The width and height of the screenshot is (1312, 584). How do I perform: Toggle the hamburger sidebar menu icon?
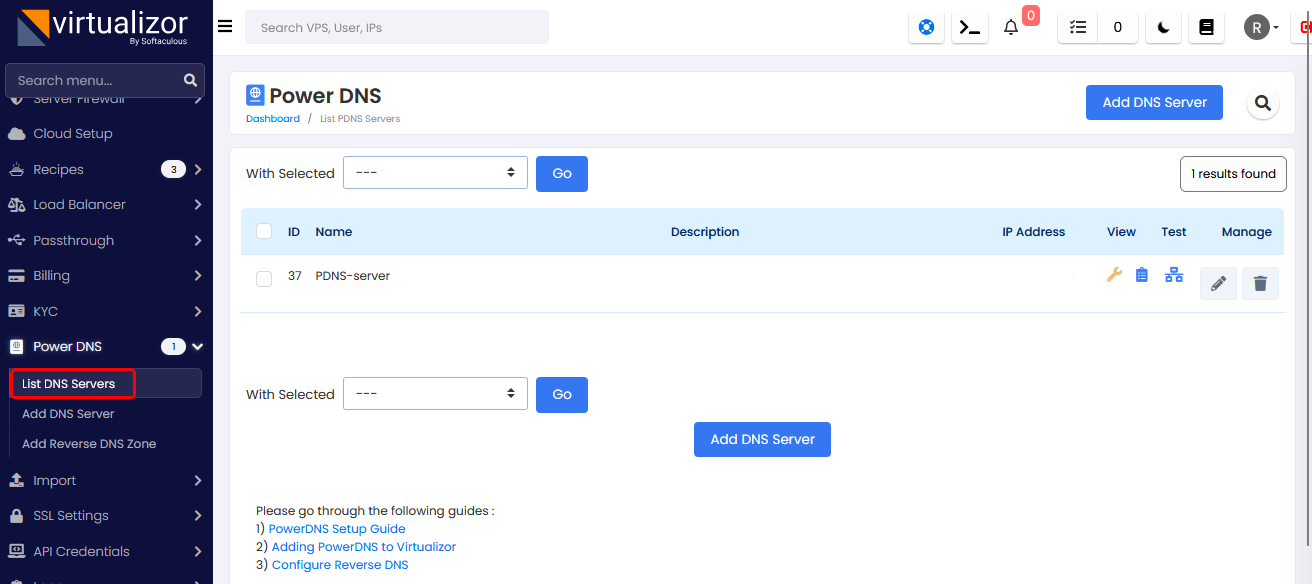click(225, 27)
